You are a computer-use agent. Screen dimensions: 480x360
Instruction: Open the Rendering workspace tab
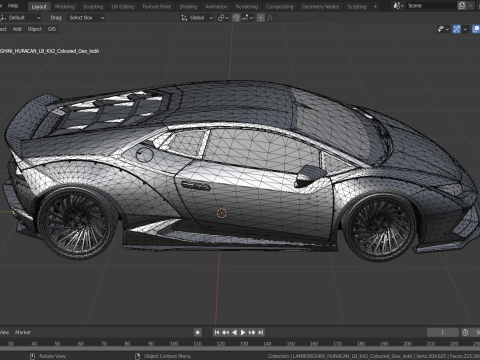[x=247, y=6]
